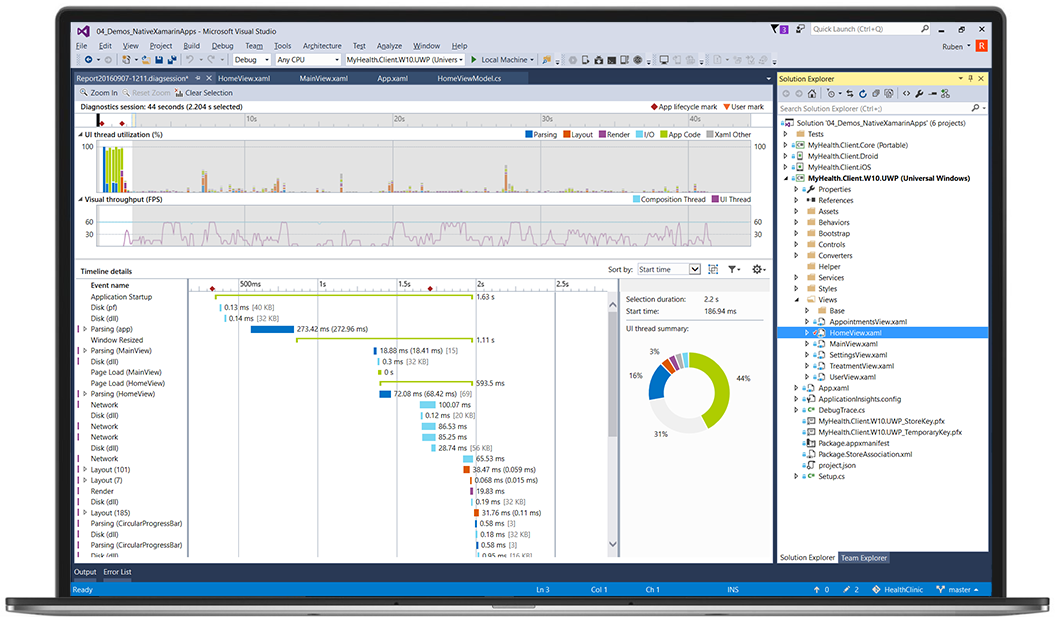Click the Save All icon in main toolbar

[x=172, y=60]
